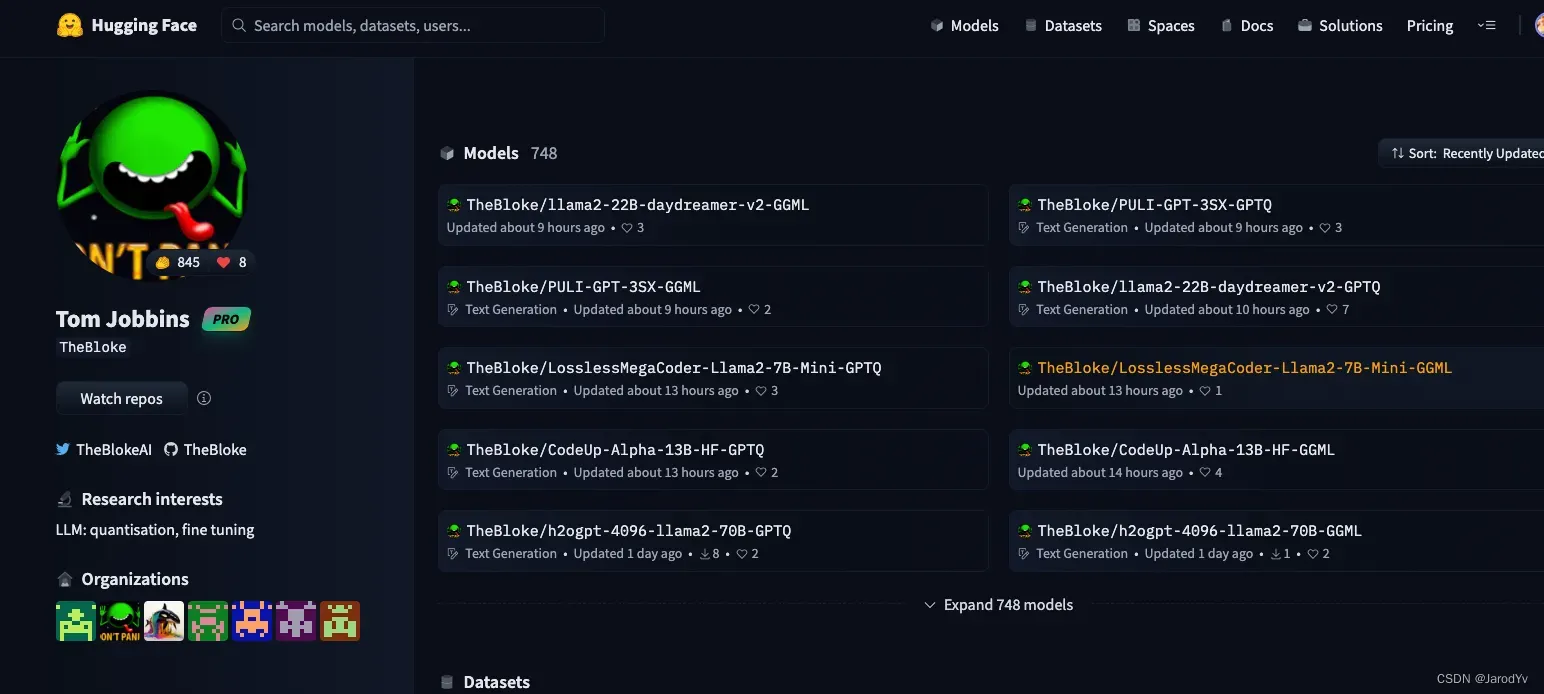Click the hugging emoji count 845
Image resolution: width=1544 pixels, height=694 pixels.
[178, 262]
